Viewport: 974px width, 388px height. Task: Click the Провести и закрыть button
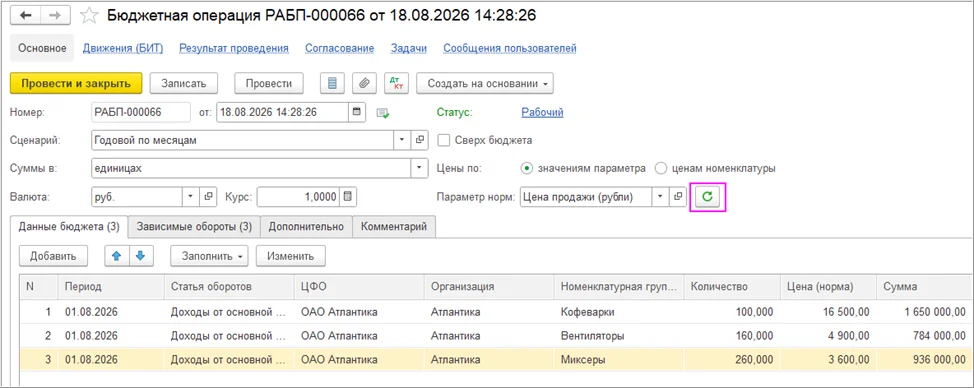point(76,83)
